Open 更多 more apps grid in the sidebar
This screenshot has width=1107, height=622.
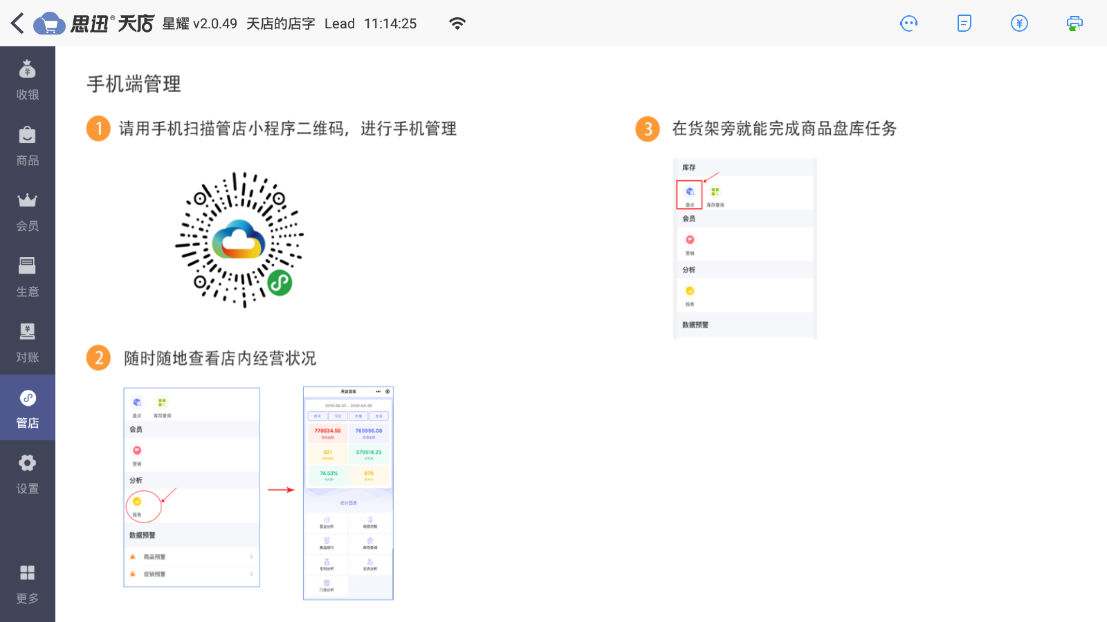click(x=28, y=584)
